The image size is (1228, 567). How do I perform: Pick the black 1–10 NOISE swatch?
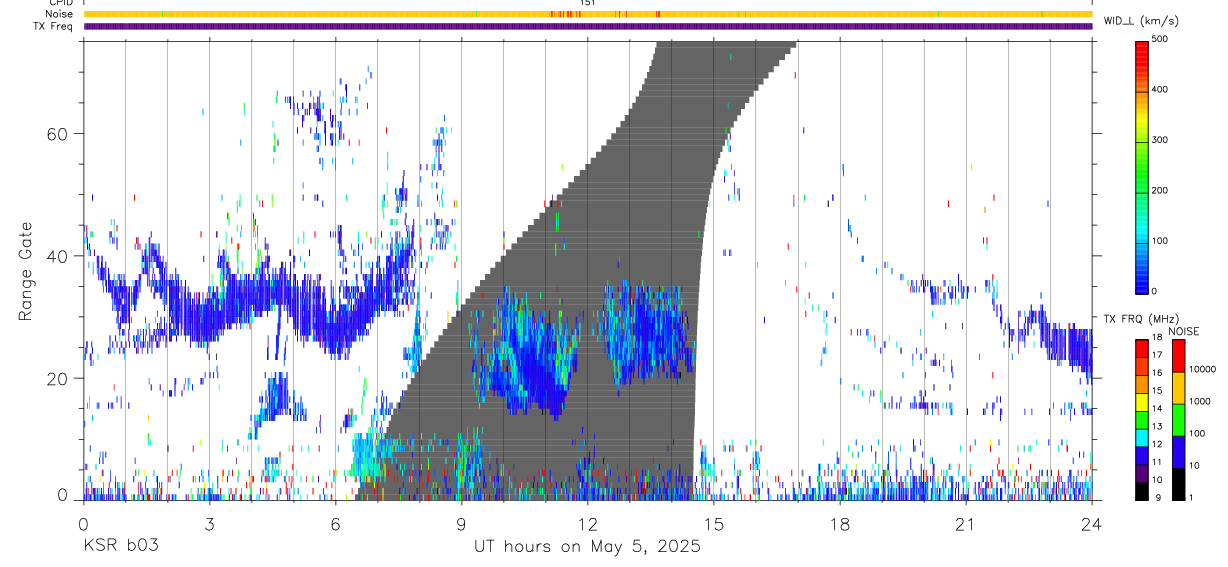[1178, 484]
